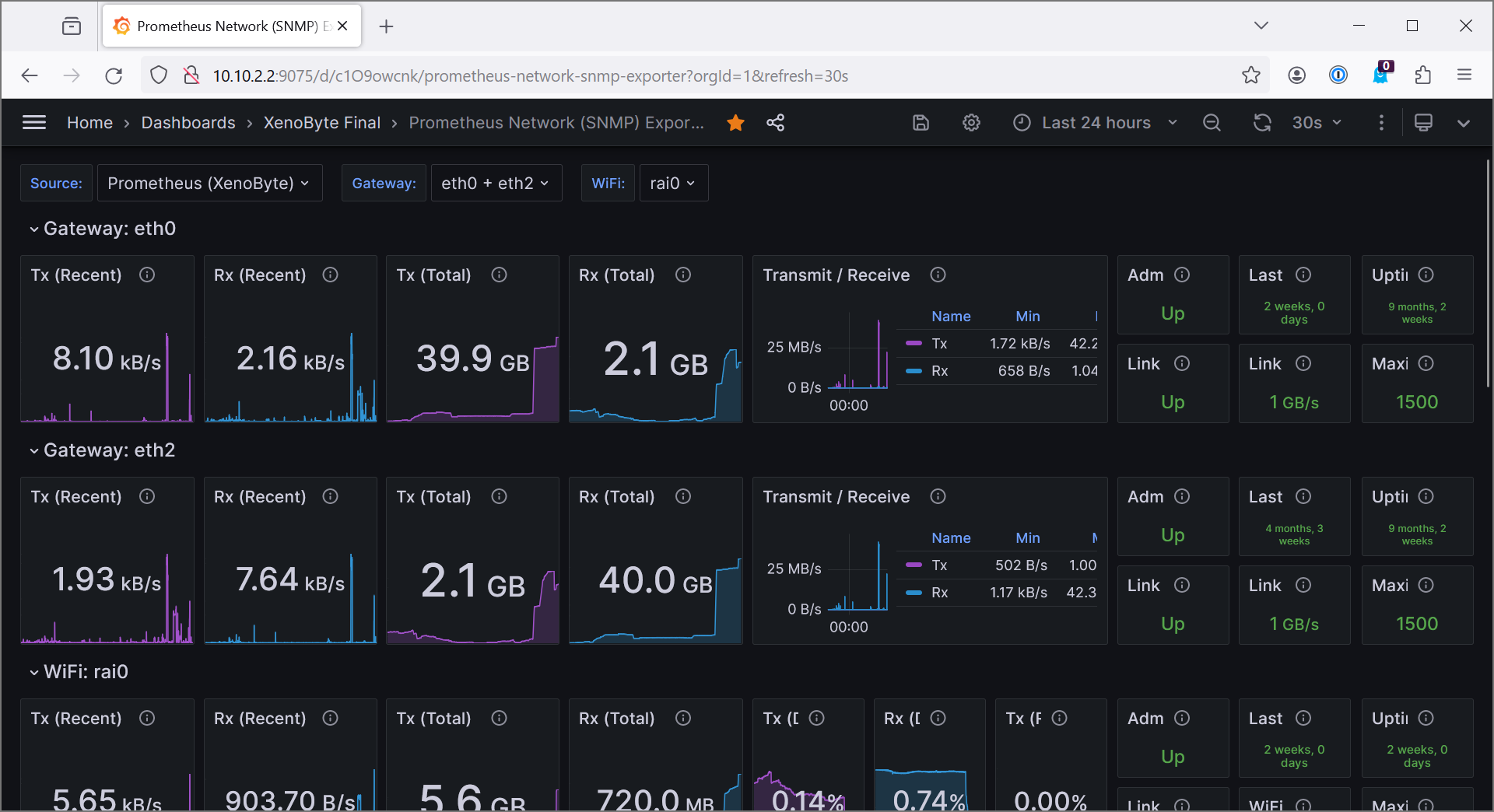Toggle the Rx series in eth2 legend
The width and height of the screenshot is (1494, 812).
[939, 593]
